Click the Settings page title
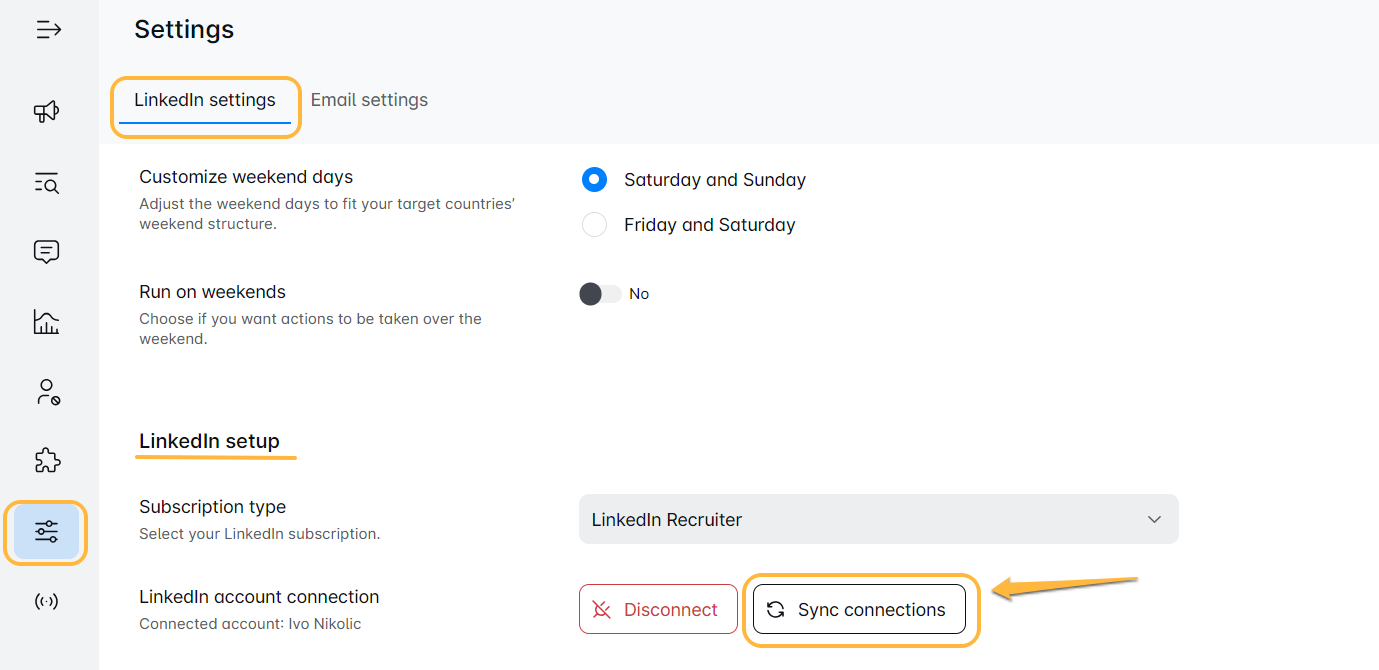Screen dimensions: 1379x670 click(x=184, y=30)
